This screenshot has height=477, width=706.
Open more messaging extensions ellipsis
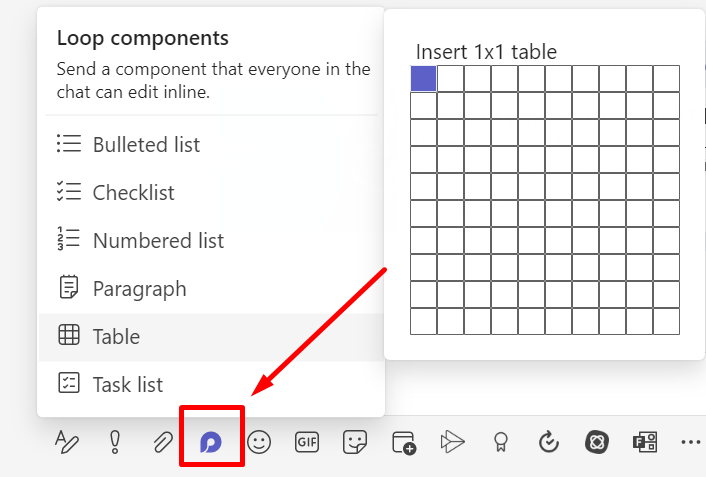pos(690,441)
